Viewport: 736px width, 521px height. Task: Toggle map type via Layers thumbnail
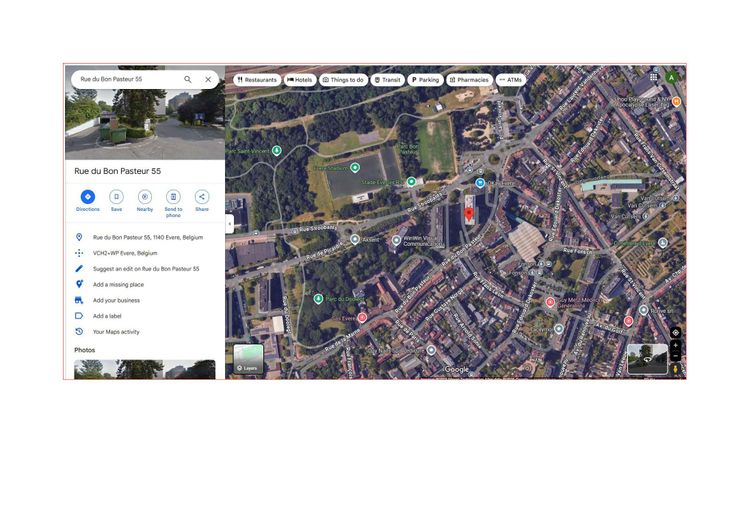pyautogui.click(x=248, y=359)
